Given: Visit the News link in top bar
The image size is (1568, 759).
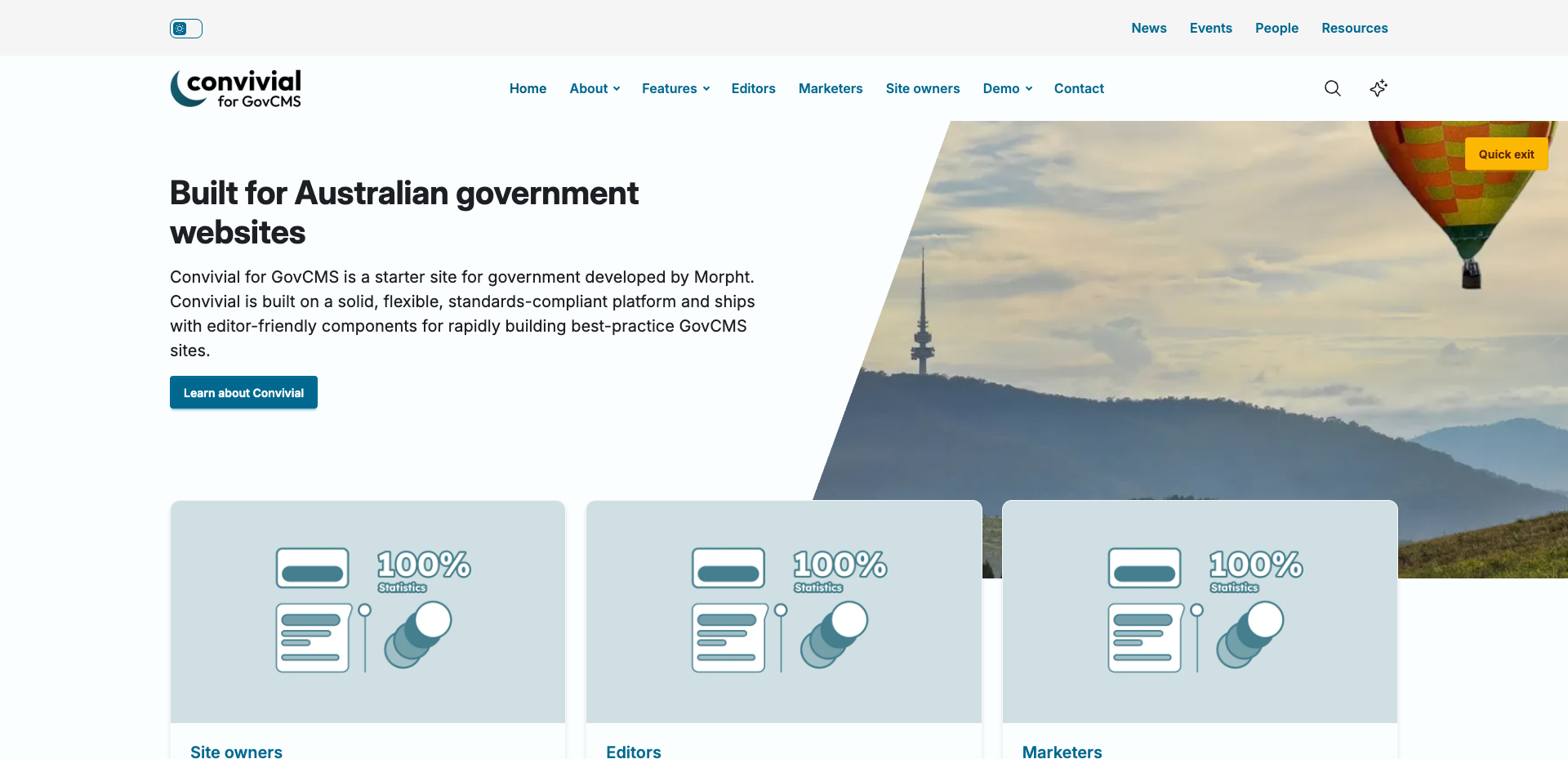Looking at the screenshot, I should 1149,28.
